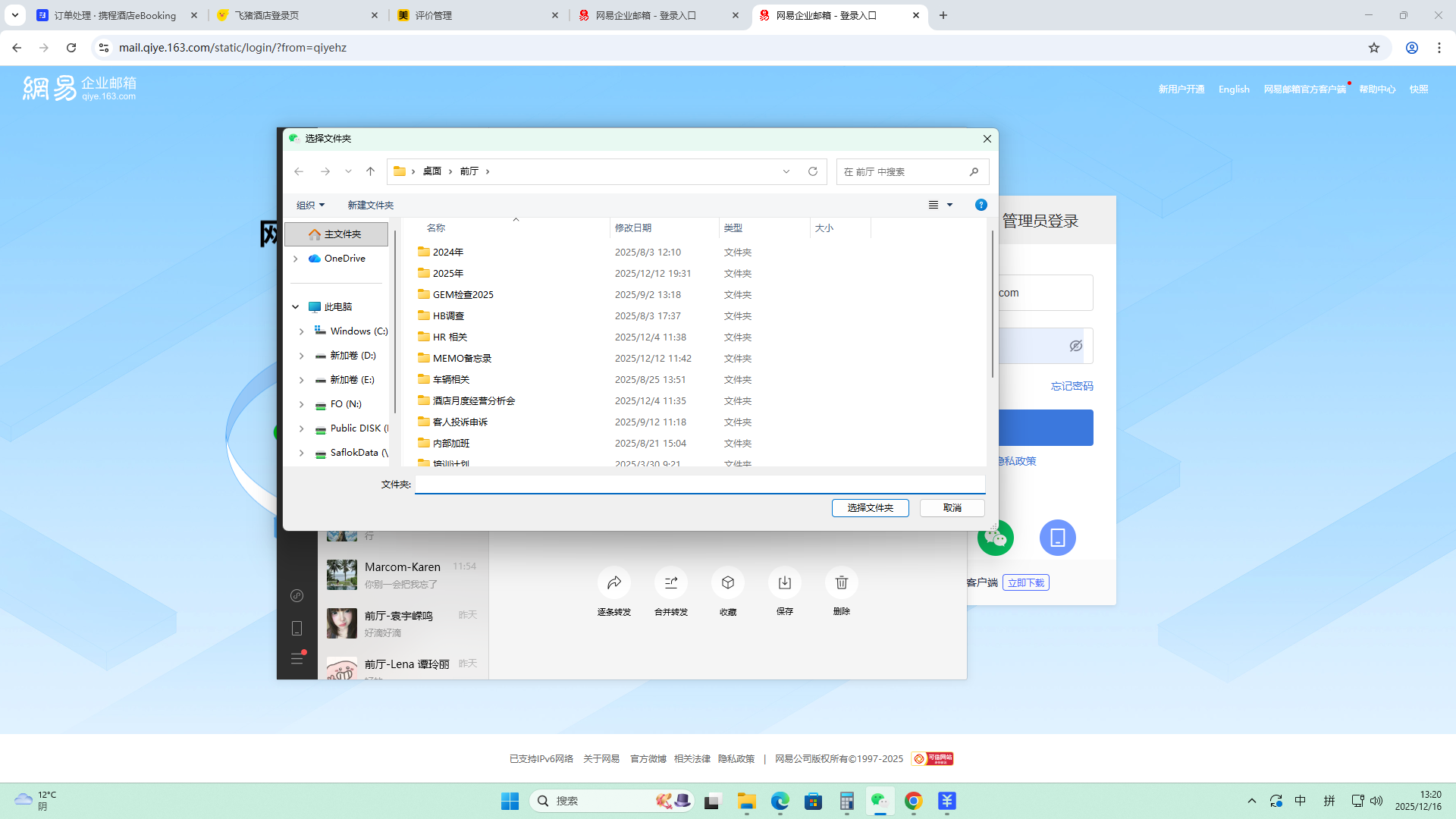Image resolution: width=1456 pixels, height=819 pixels.
Task: Go up one folder level
Action: pos(370,171)
